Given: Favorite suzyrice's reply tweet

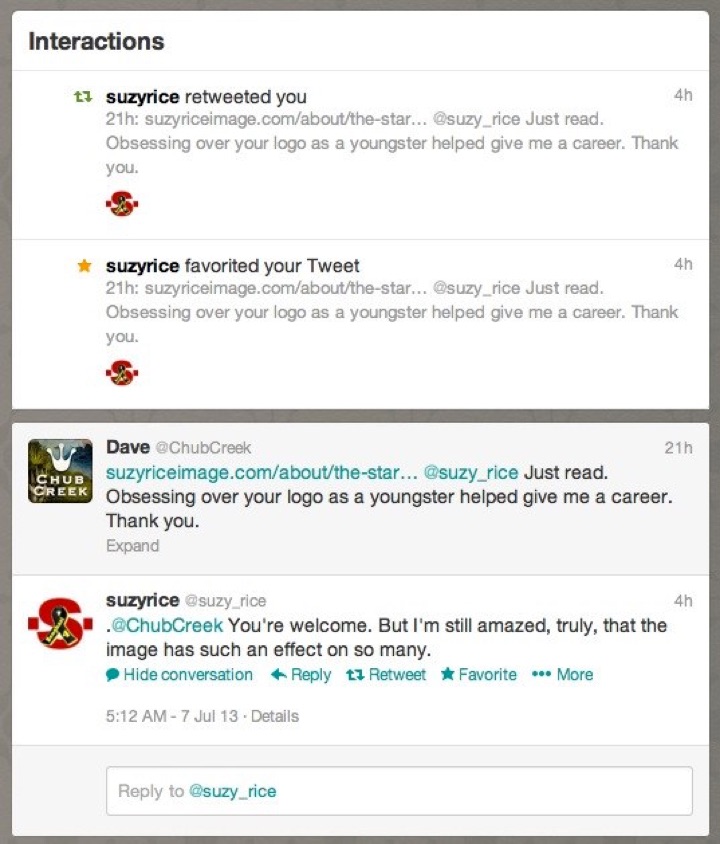Looking at the screenshot, I should point(479,674).
